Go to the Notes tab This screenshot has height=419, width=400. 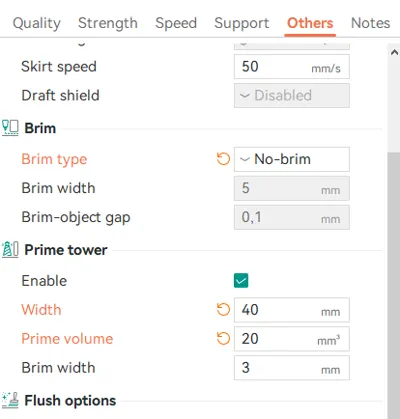(370, 23)
